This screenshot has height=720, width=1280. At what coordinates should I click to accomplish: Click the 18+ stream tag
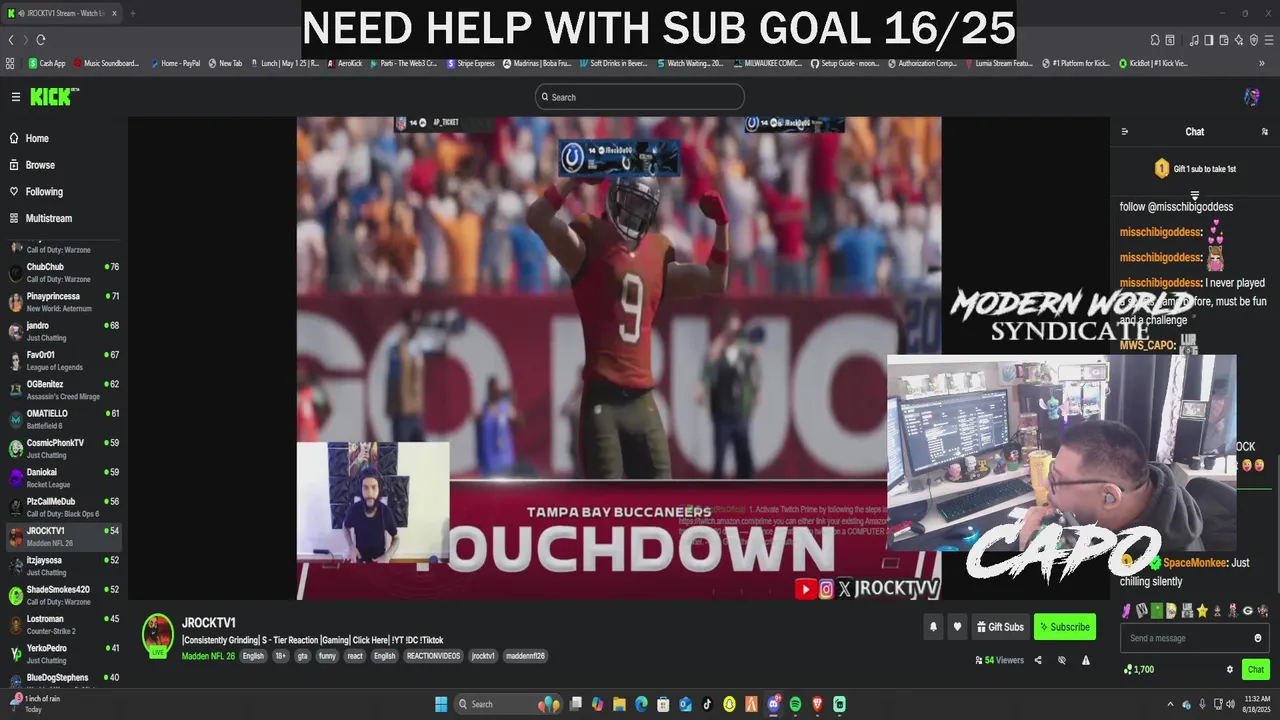(x=280, y=656)
